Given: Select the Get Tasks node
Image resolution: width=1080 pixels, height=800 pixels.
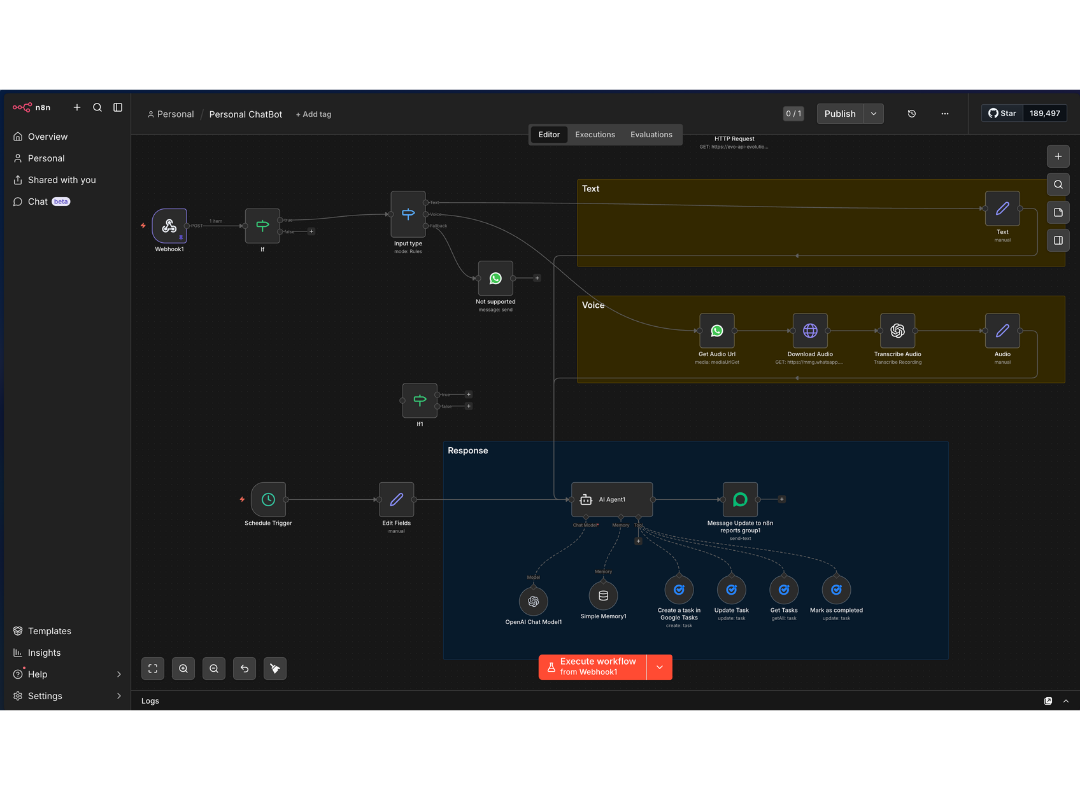Looking at the screenshot, I should pos(784,590).
